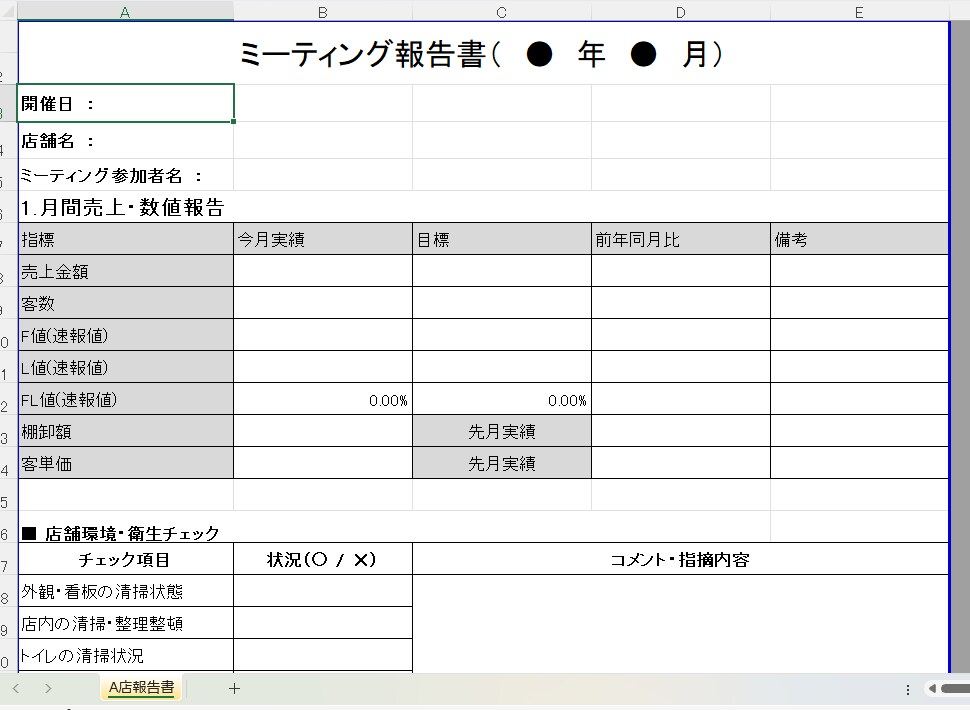
Task: Click the 客数 目標 input cell
Action: [x=502, y=303]
